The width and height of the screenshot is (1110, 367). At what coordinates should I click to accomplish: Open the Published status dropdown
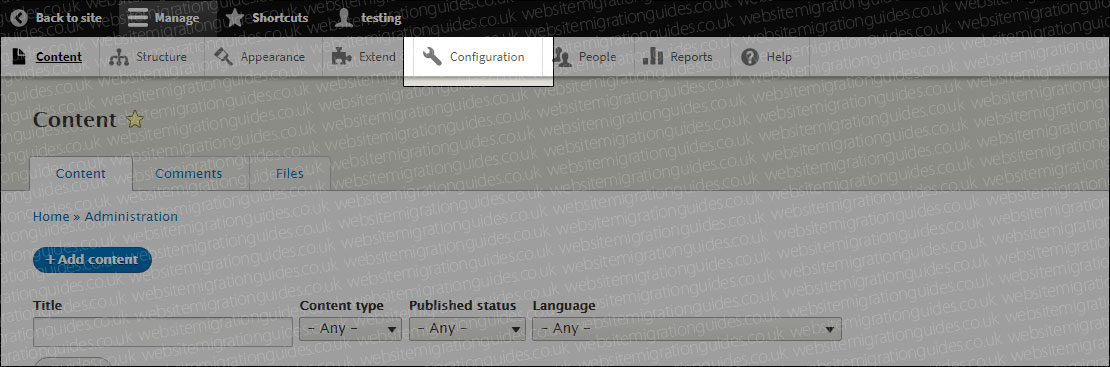[467, 329]
